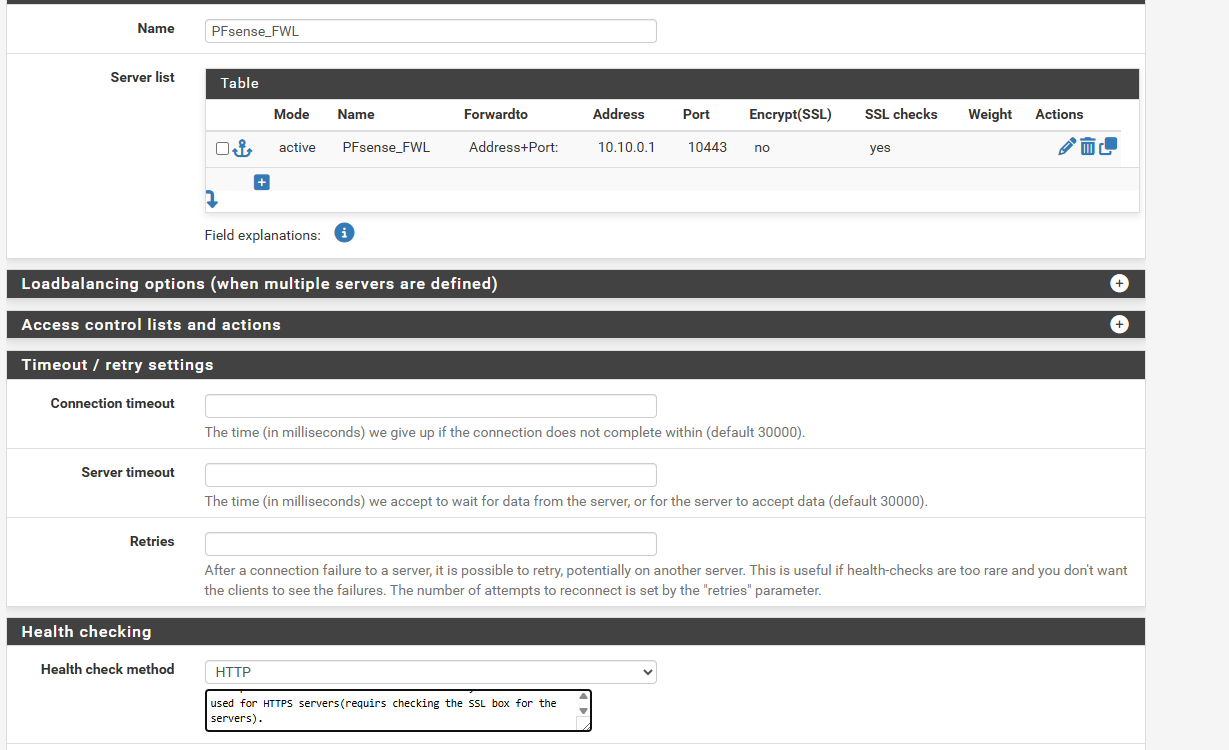Click the 'active' mode cell
1229x750 pixels.
tap(297, 147)
